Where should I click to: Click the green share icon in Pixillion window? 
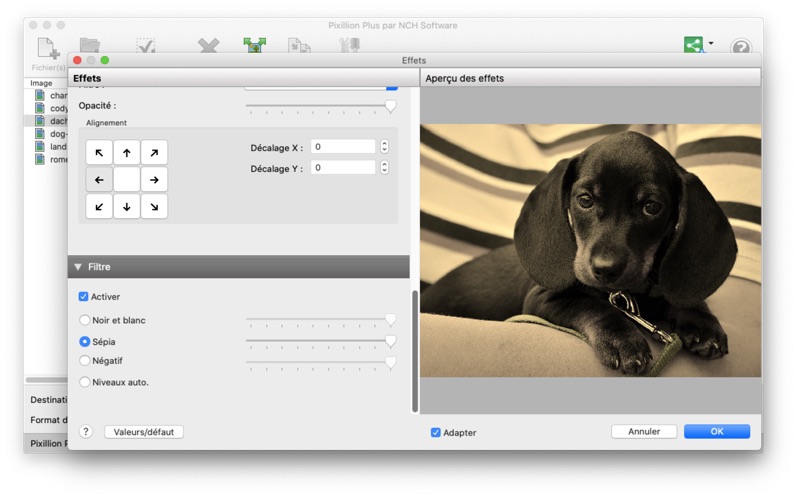click(x=693, y=45)
